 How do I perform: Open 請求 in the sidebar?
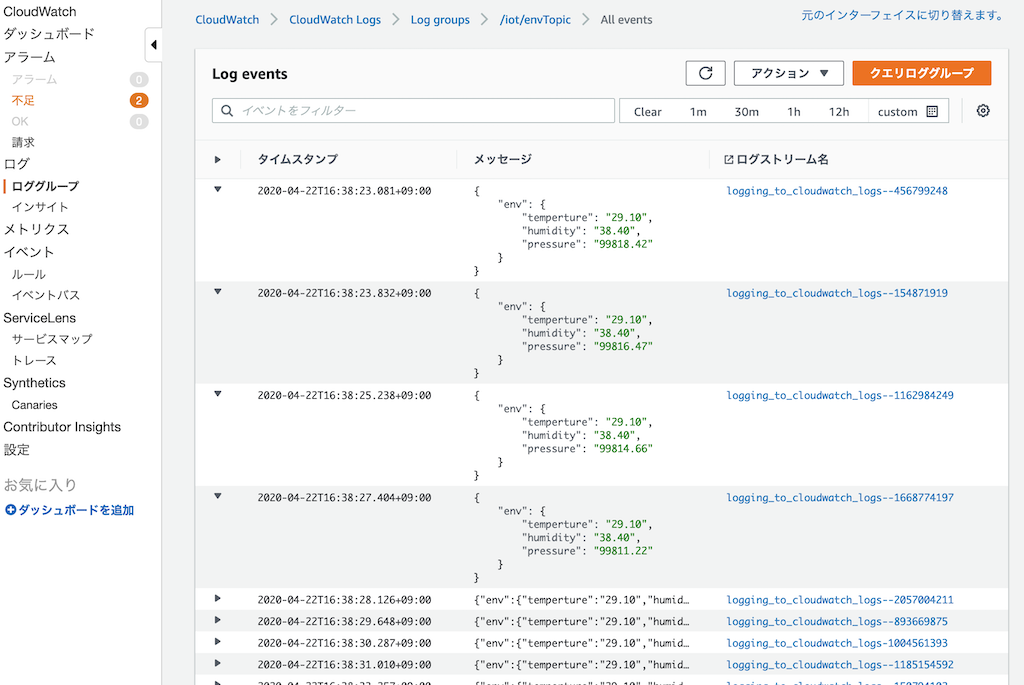click(x=23, y=142)
